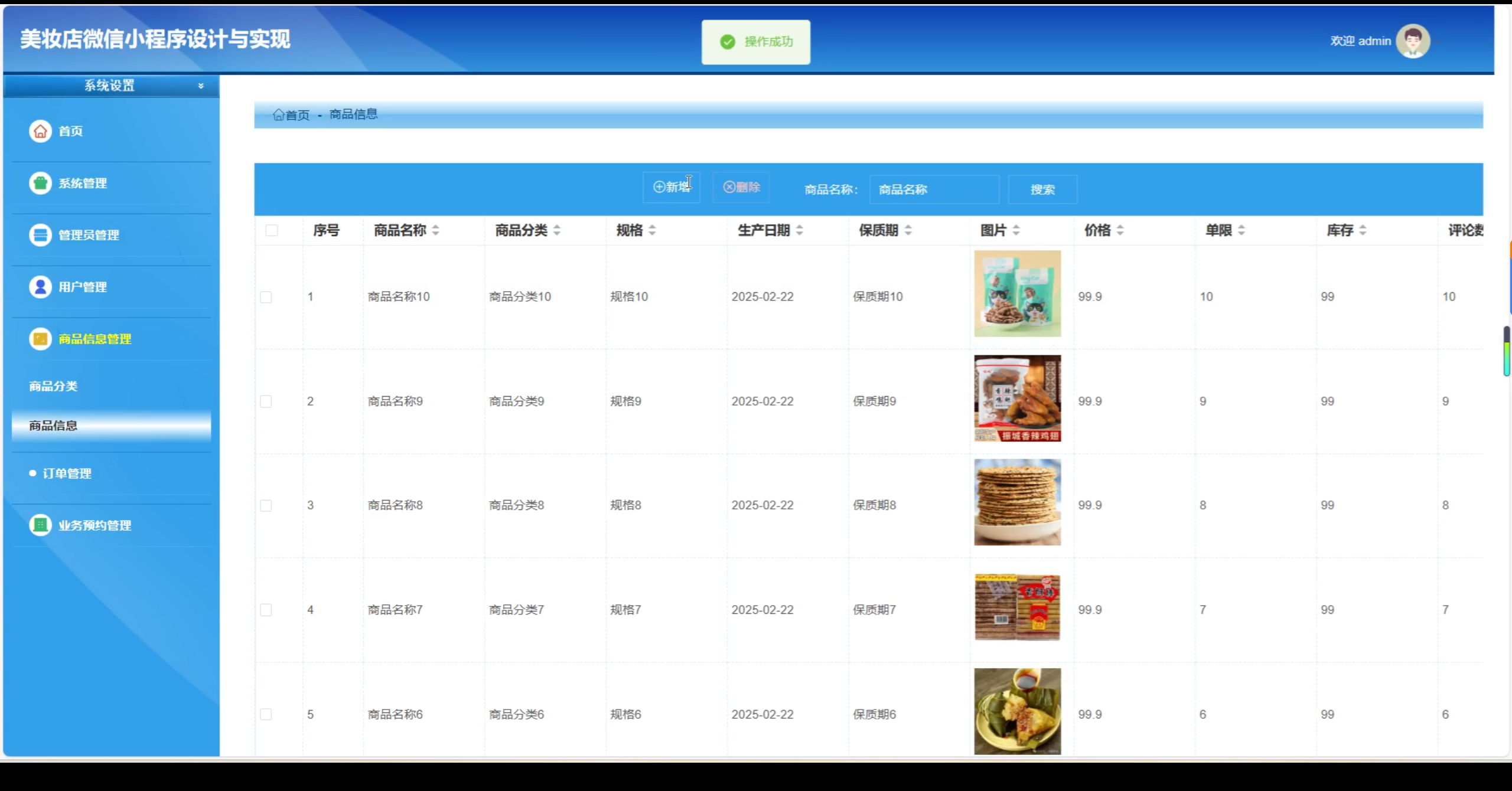The image size is (1512, 791).
Task: Click the vertical scrollbar thumb on right
Action: [x=1506, y=351]
